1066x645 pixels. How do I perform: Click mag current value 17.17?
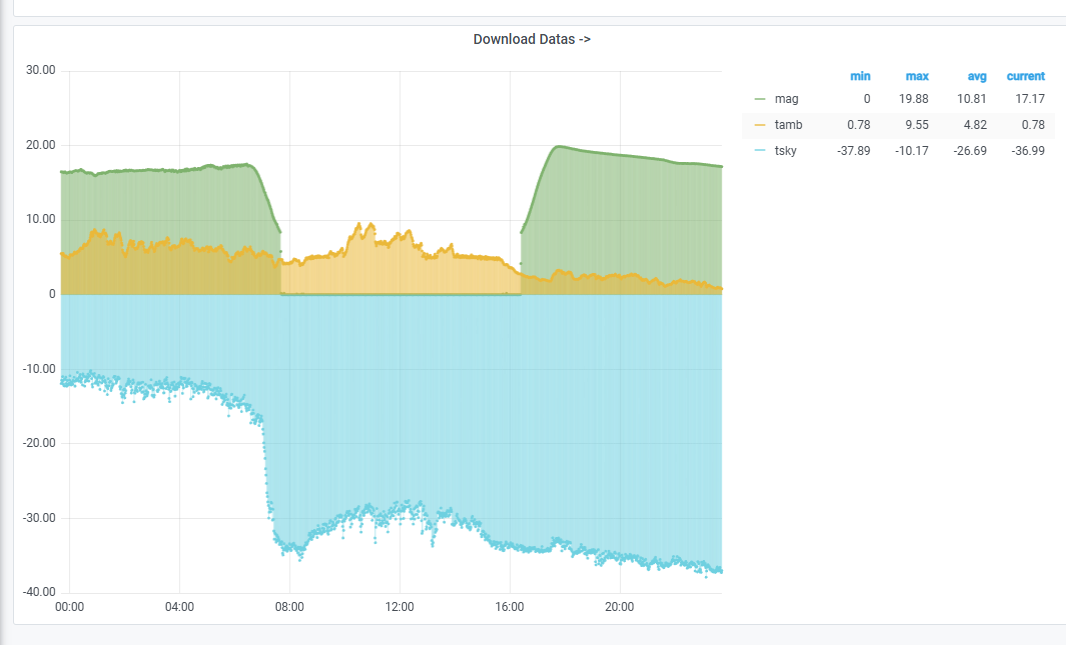point(1030,99)
